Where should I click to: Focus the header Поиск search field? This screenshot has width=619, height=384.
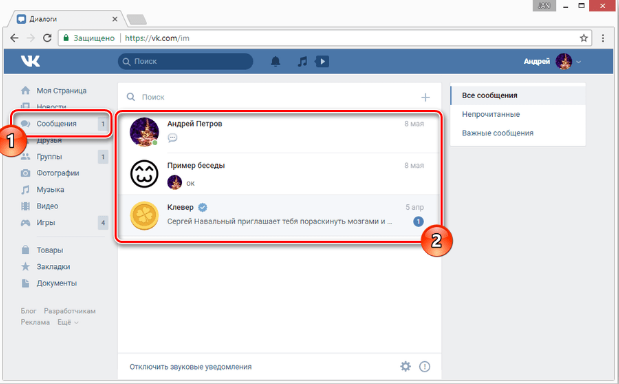(x=185, y=61)
